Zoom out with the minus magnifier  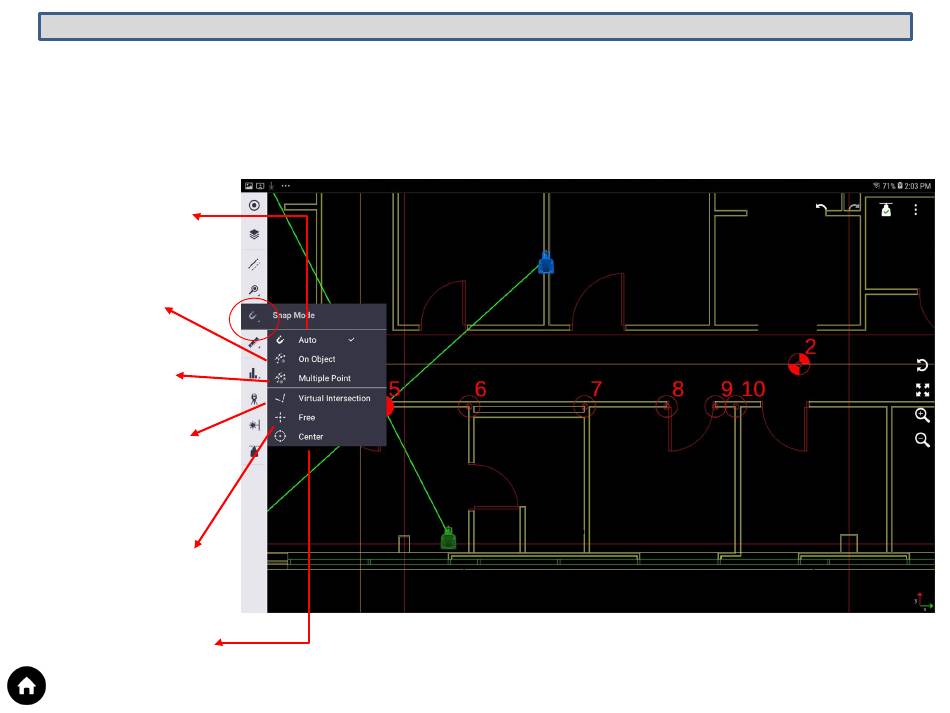(x=922, y=440)
